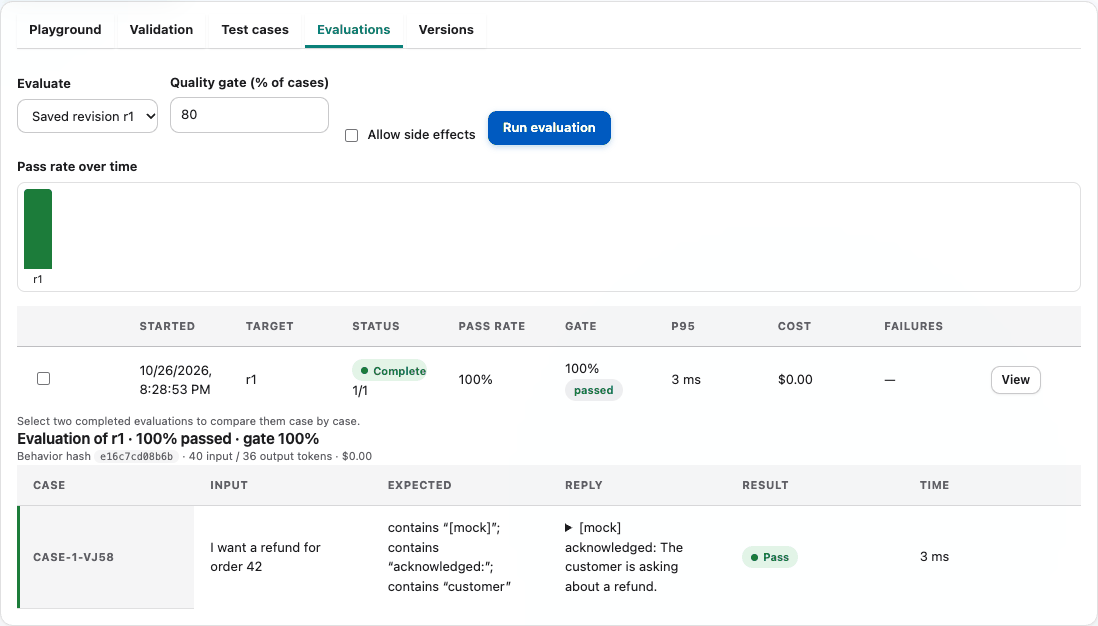The width and height of the screenshot is (1098, 626).
Task: Open the Validation tab
Action: [161, 29]
